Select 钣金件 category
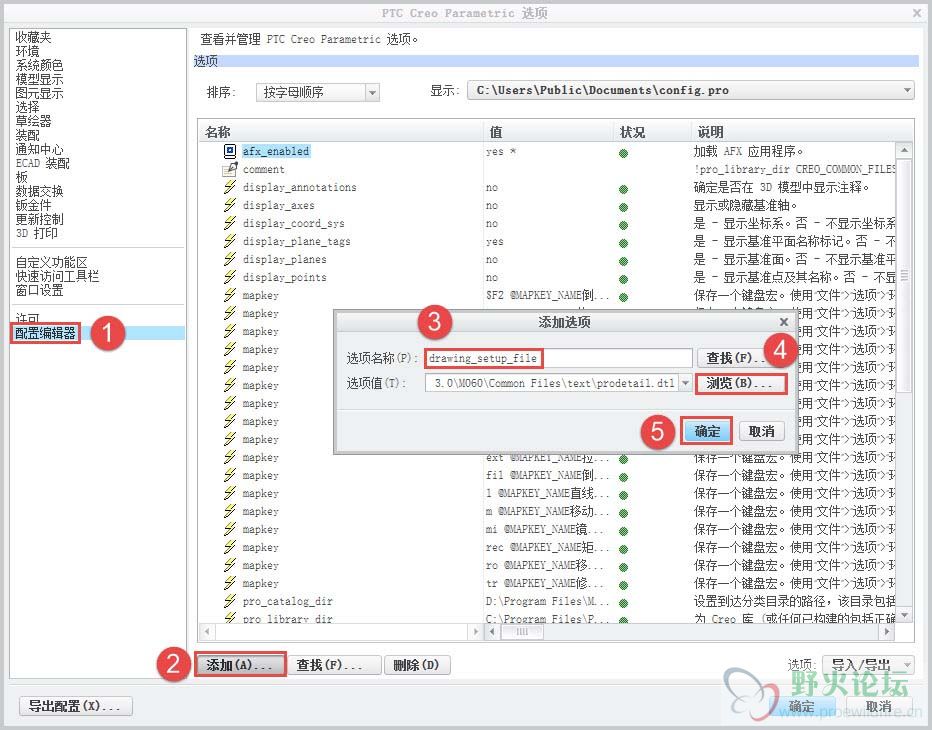Viewport: 932px width, 730px height. (x=33, y=205)
